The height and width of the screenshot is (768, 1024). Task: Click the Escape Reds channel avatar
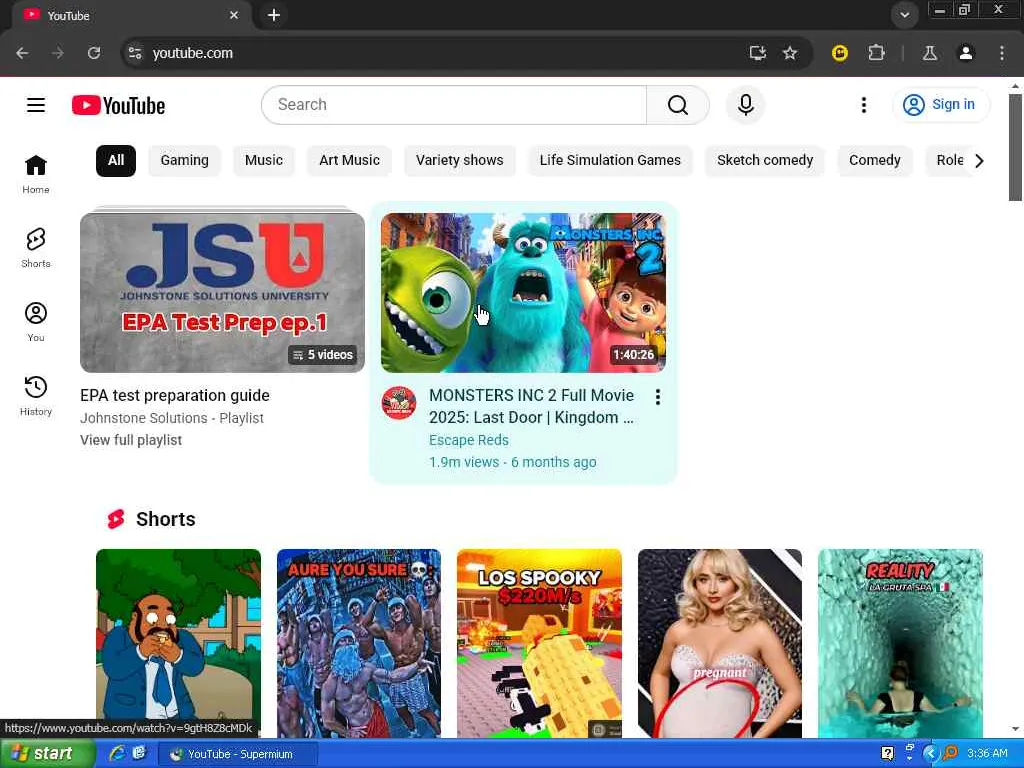tap(399, 402)
